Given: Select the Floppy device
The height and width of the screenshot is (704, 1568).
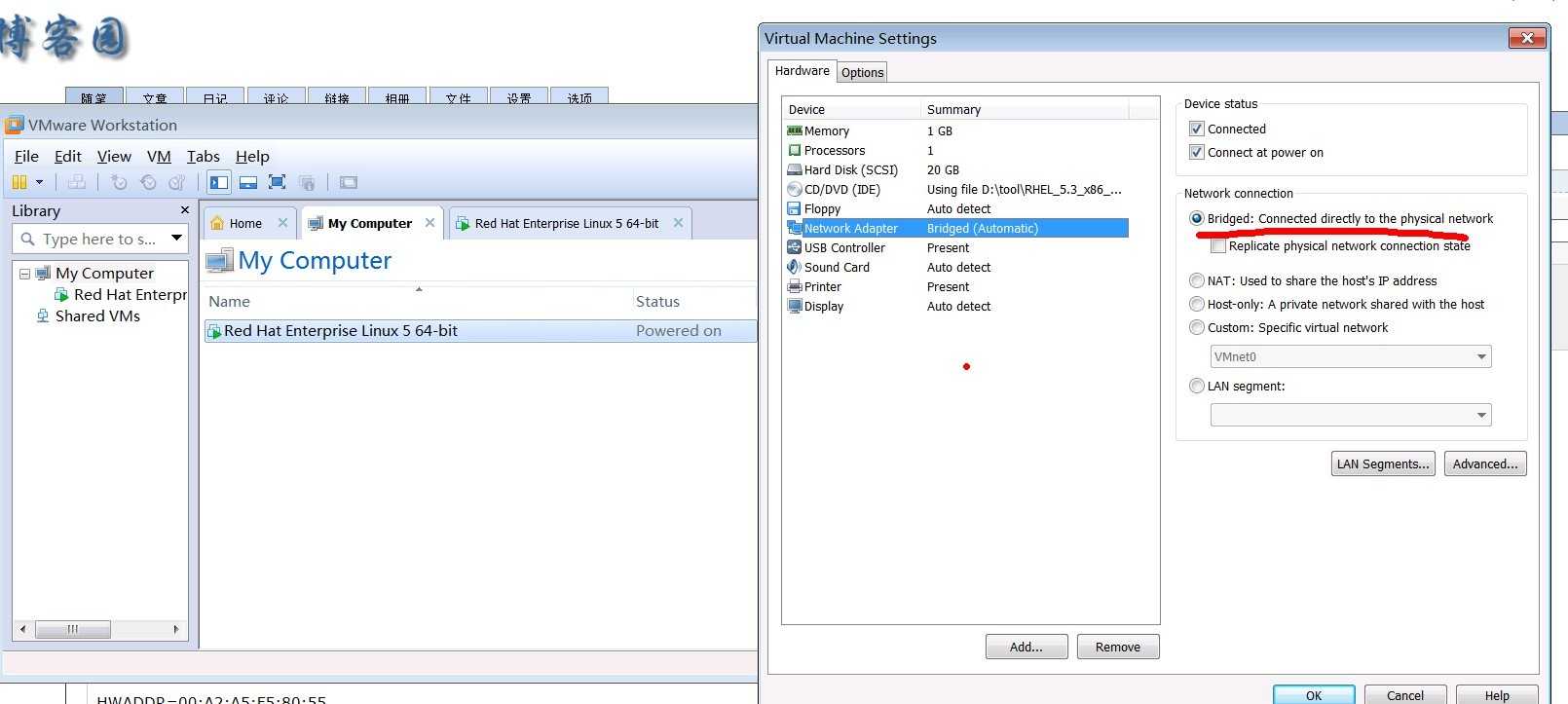Looking at the screenshot, I should (956, 208).
